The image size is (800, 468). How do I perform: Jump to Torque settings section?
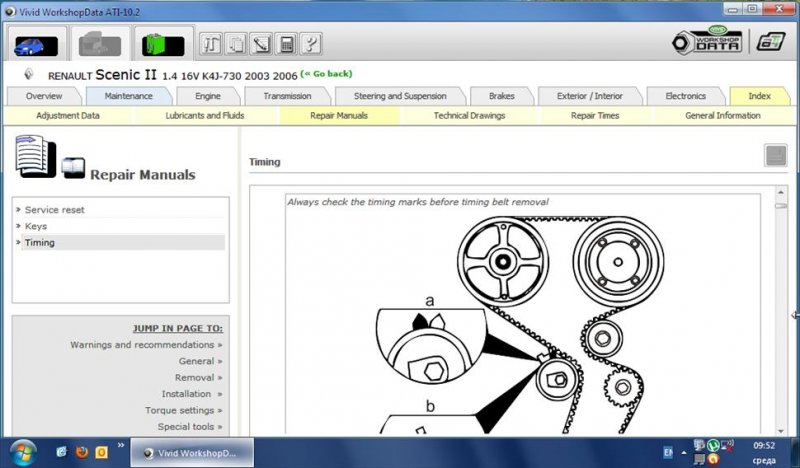pyautogui.click(x=183, y=410)
